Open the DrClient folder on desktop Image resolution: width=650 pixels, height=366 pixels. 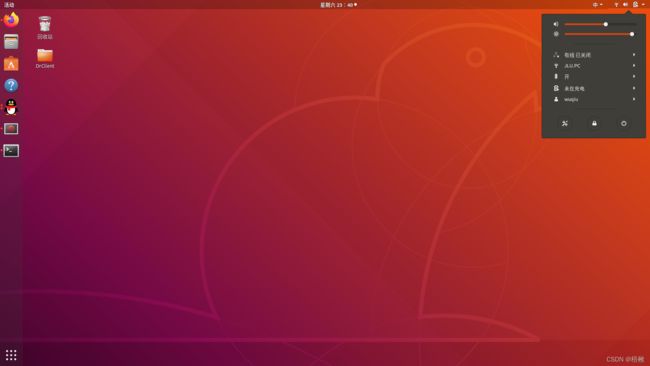click(x=45, y=58)
